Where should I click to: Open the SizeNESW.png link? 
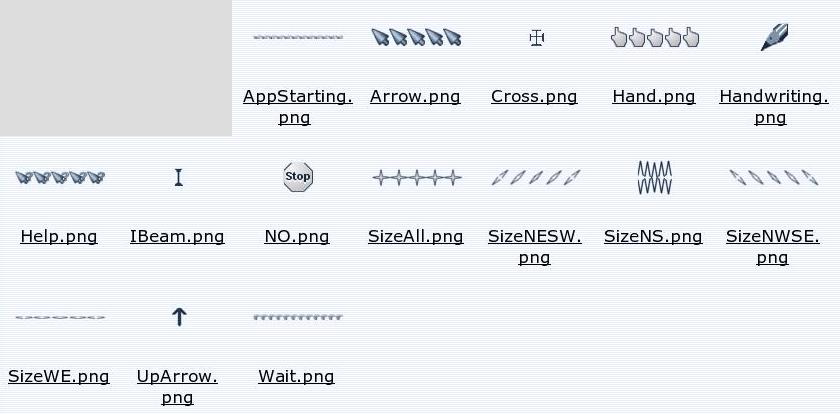535,247
